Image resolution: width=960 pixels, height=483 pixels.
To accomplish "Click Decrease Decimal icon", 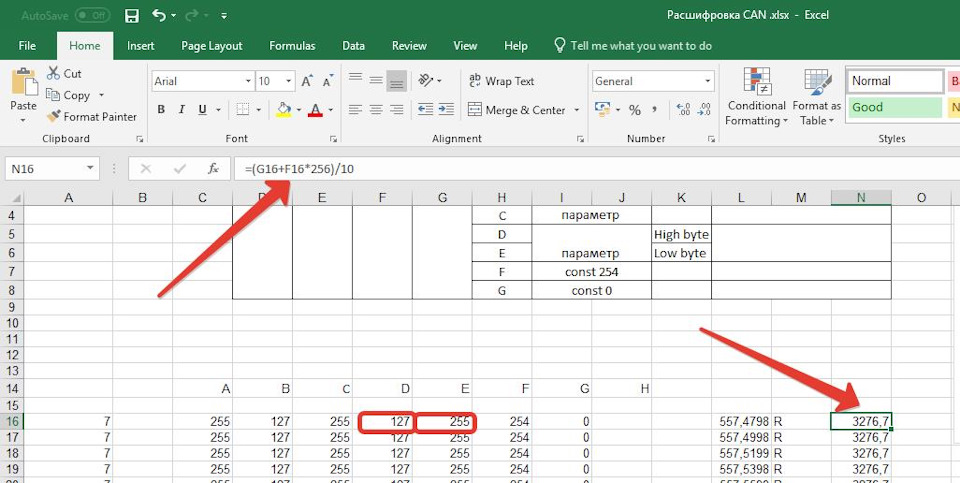I will [x=704, y=110].
